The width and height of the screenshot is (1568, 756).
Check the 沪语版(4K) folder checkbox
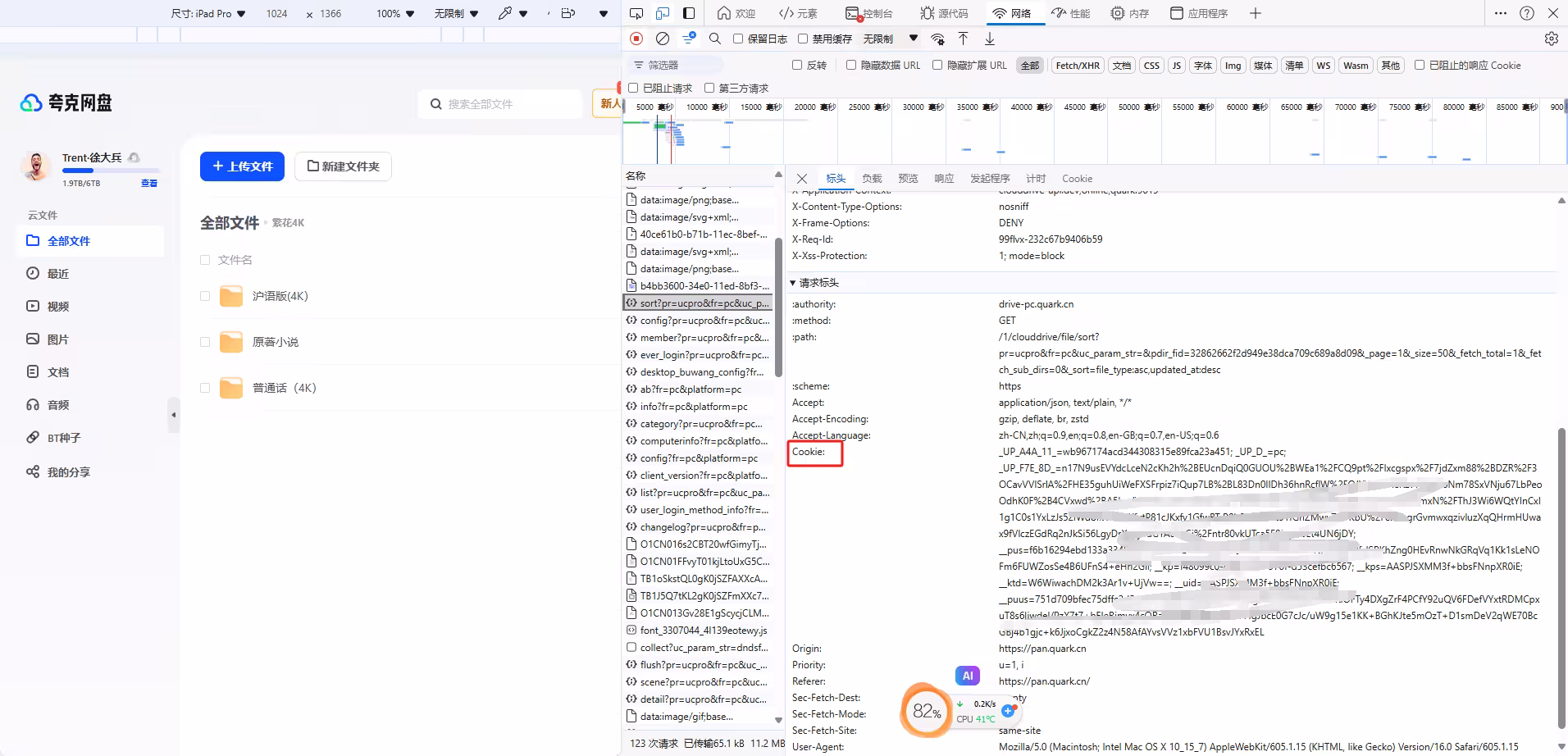click(x=205, y=296)
